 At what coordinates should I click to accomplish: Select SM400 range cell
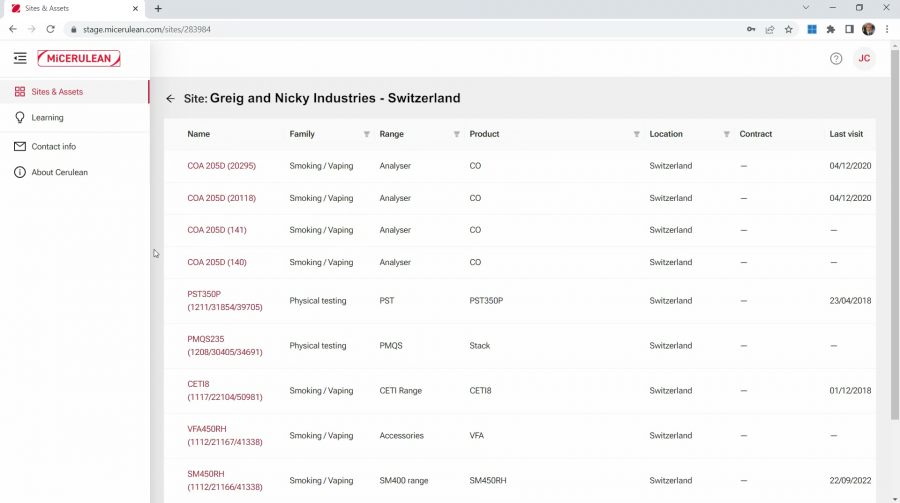pyautogui.click(x=404, y=481)
